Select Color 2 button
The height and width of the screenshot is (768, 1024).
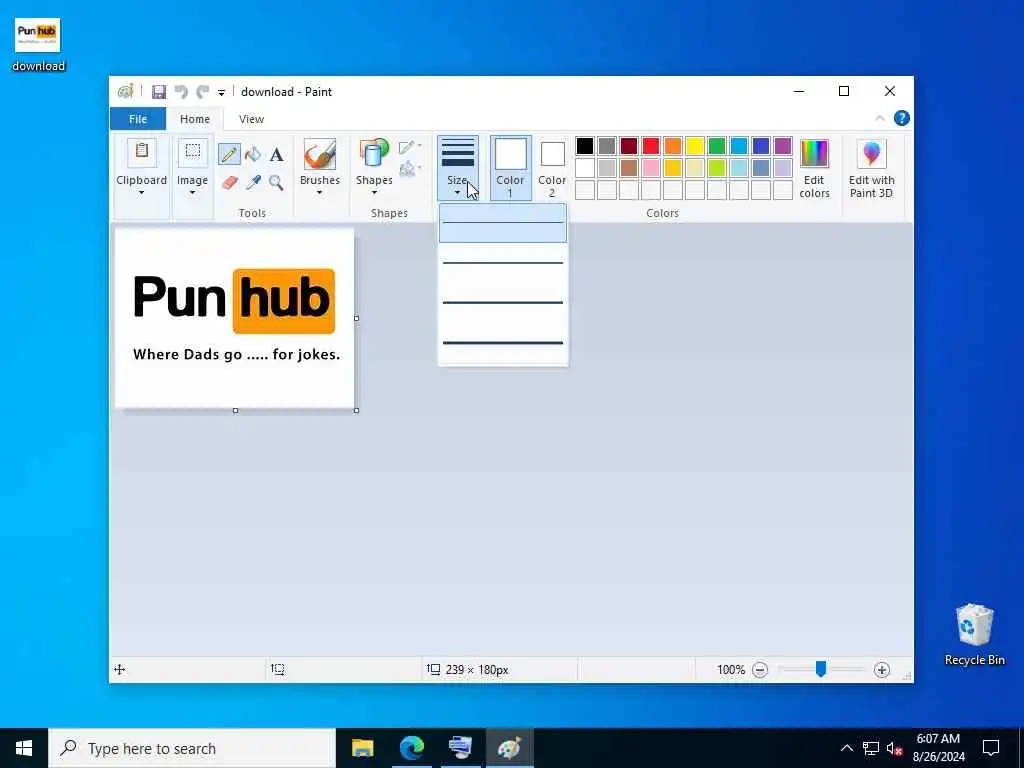pos(552,168)
